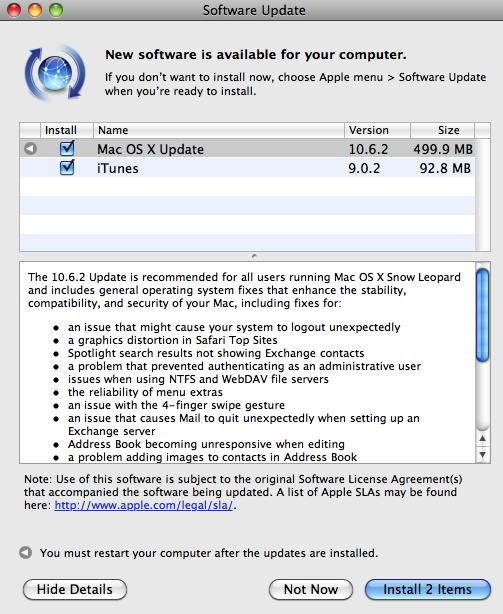Click the pane splitter handle below list
This screenshot has height=614, width=503.
pos(254,256)
